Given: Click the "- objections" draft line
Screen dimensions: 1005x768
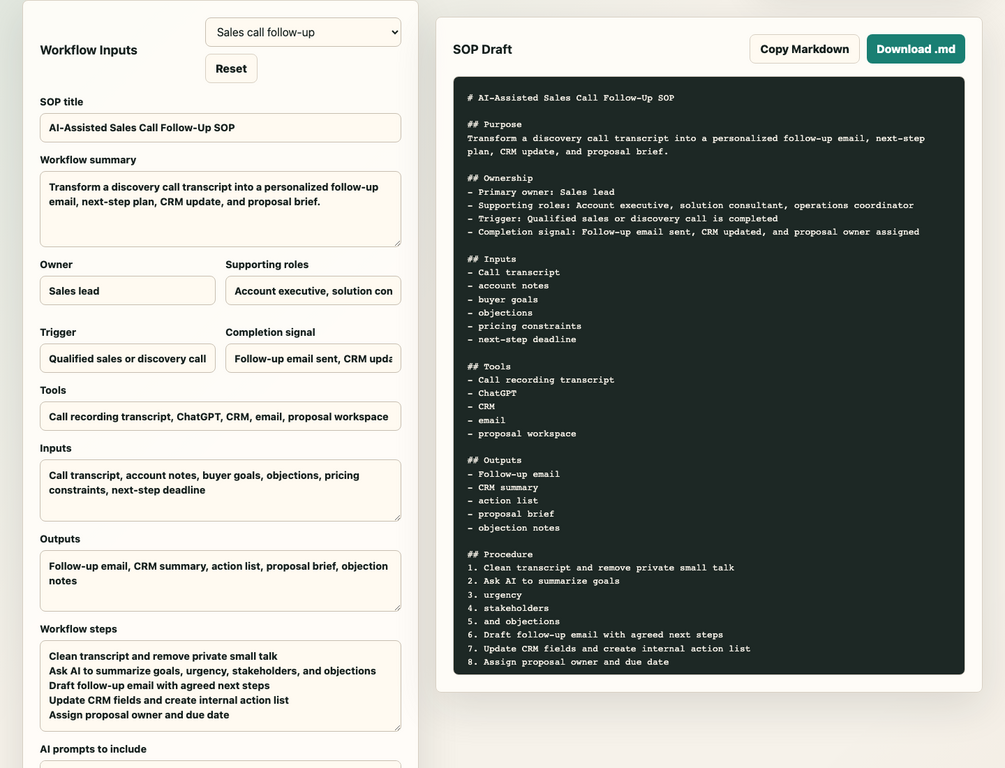Looking at the screenshot, I should pyautogui.click(x=500, y=313).
